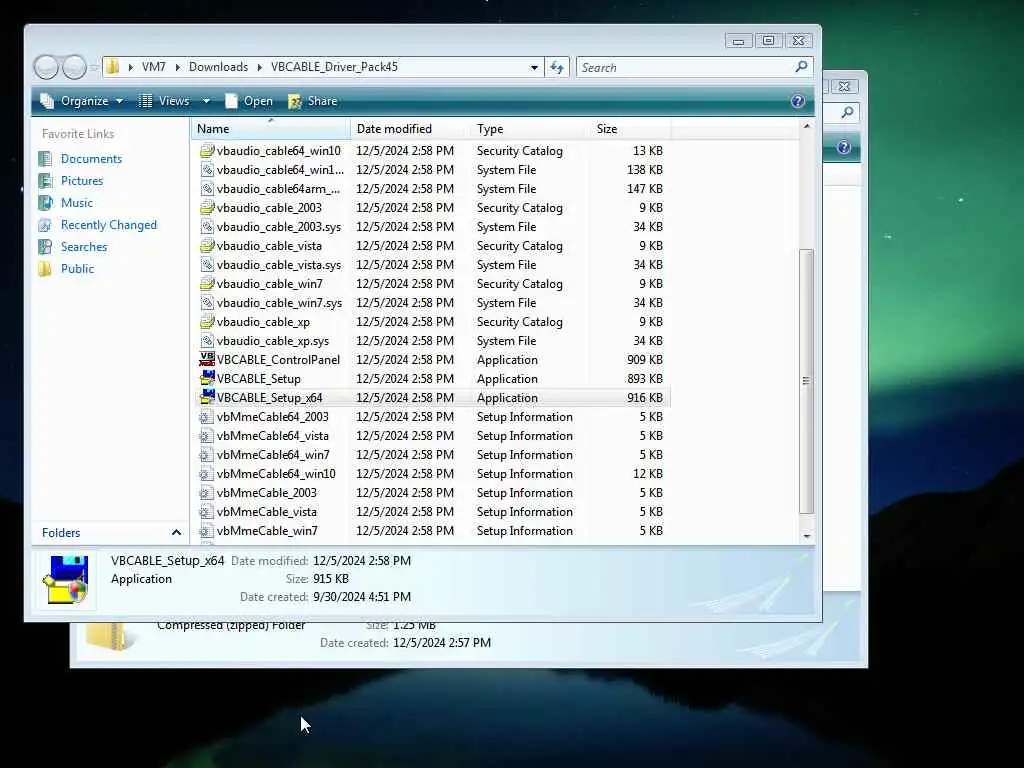Click the search magnifier icon
Screen dimensions: 1024x768
pos(801,67)
